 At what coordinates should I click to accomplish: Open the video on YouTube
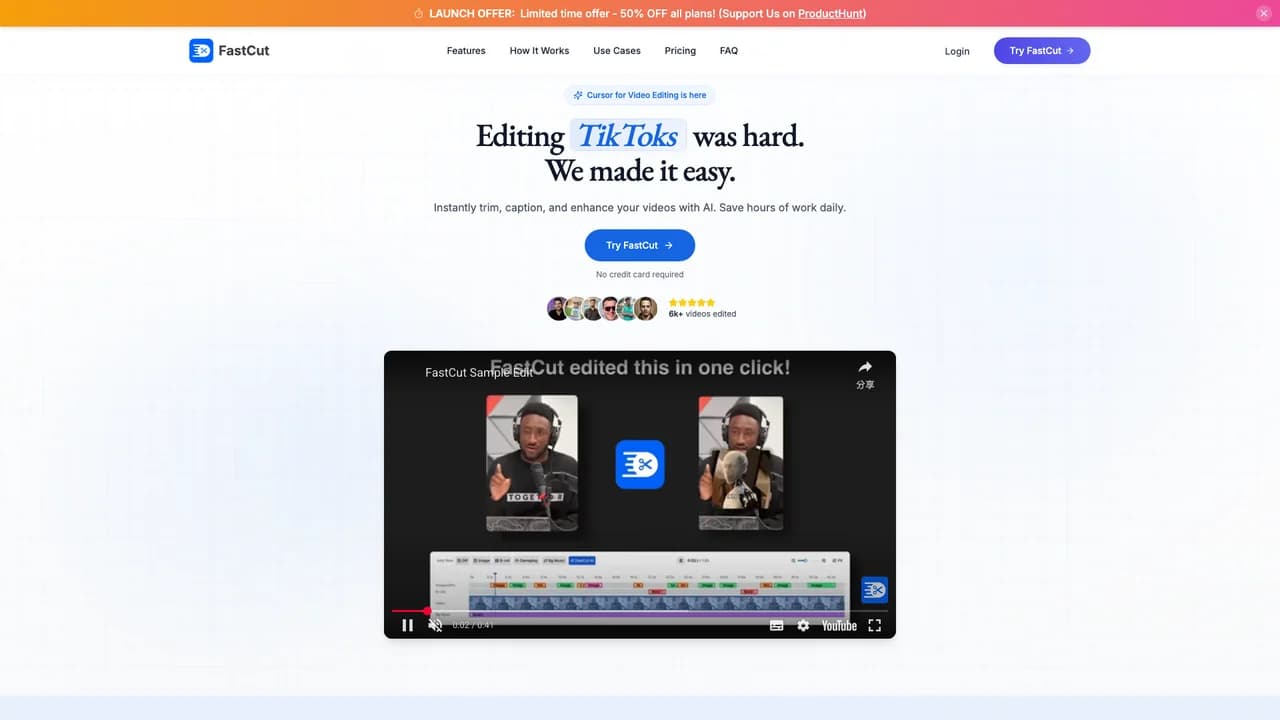point(839,625)
